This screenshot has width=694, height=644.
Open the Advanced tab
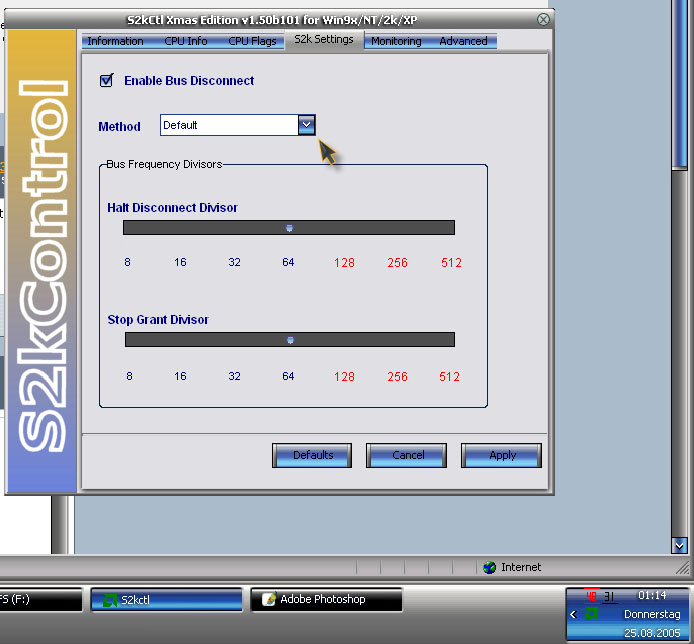pos(463,41)
